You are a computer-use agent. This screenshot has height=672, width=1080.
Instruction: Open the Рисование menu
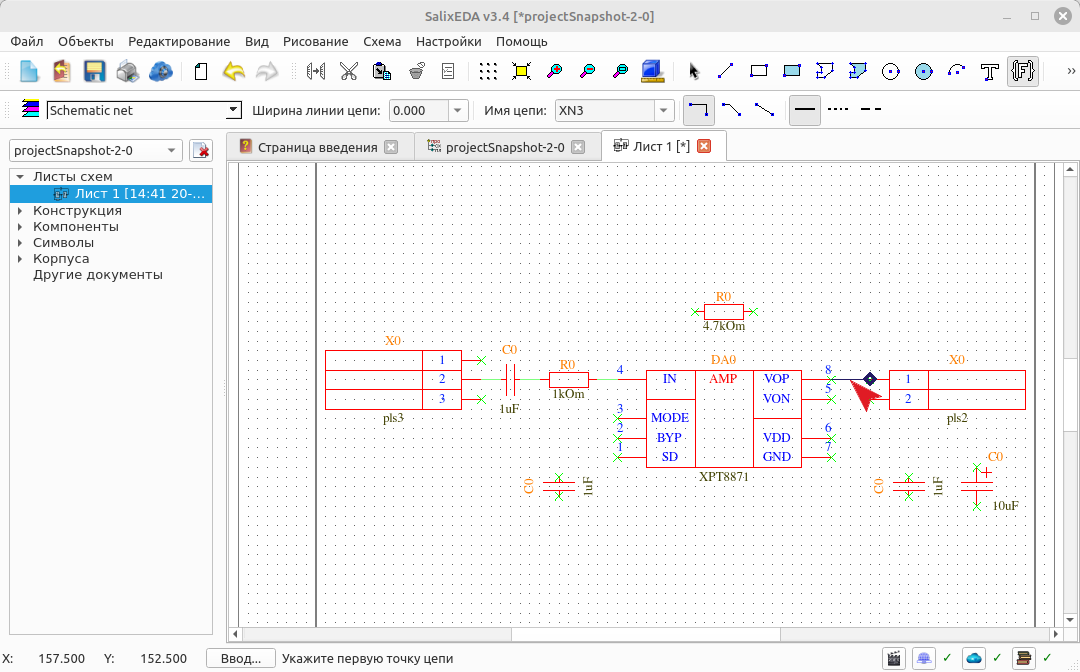315,41
